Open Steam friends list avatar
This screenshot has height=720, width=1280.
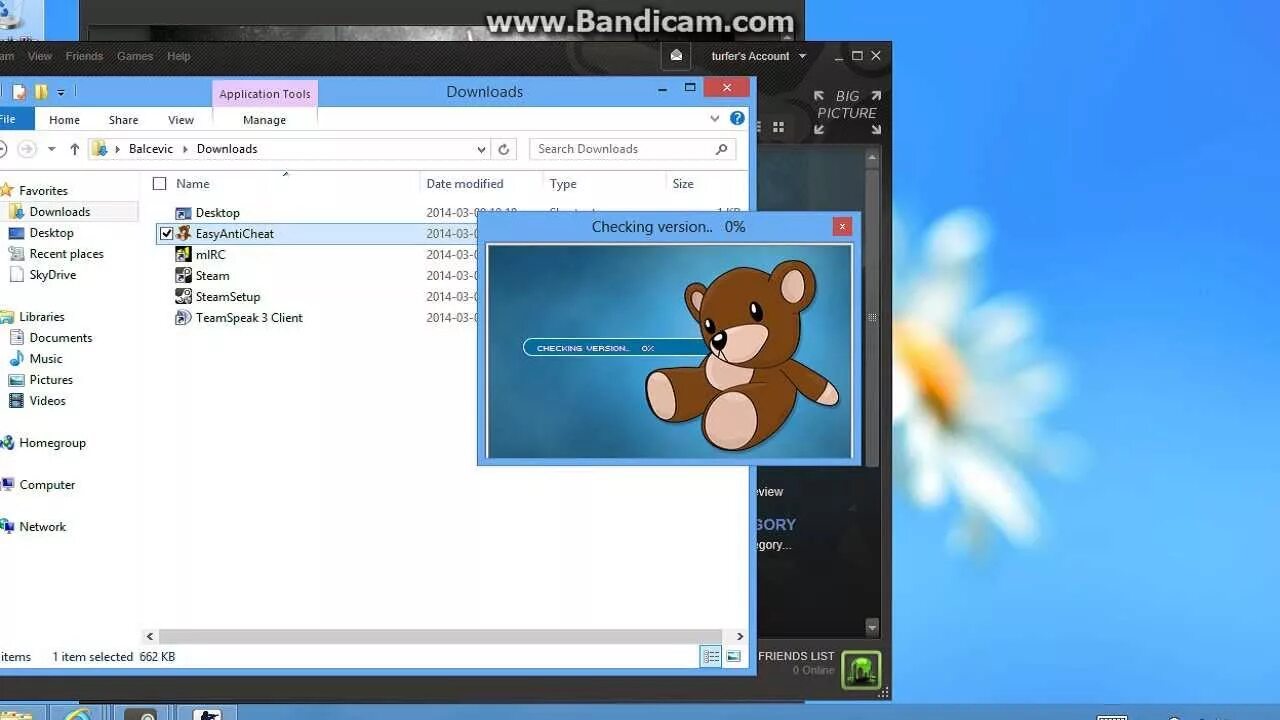coord(861,669)
